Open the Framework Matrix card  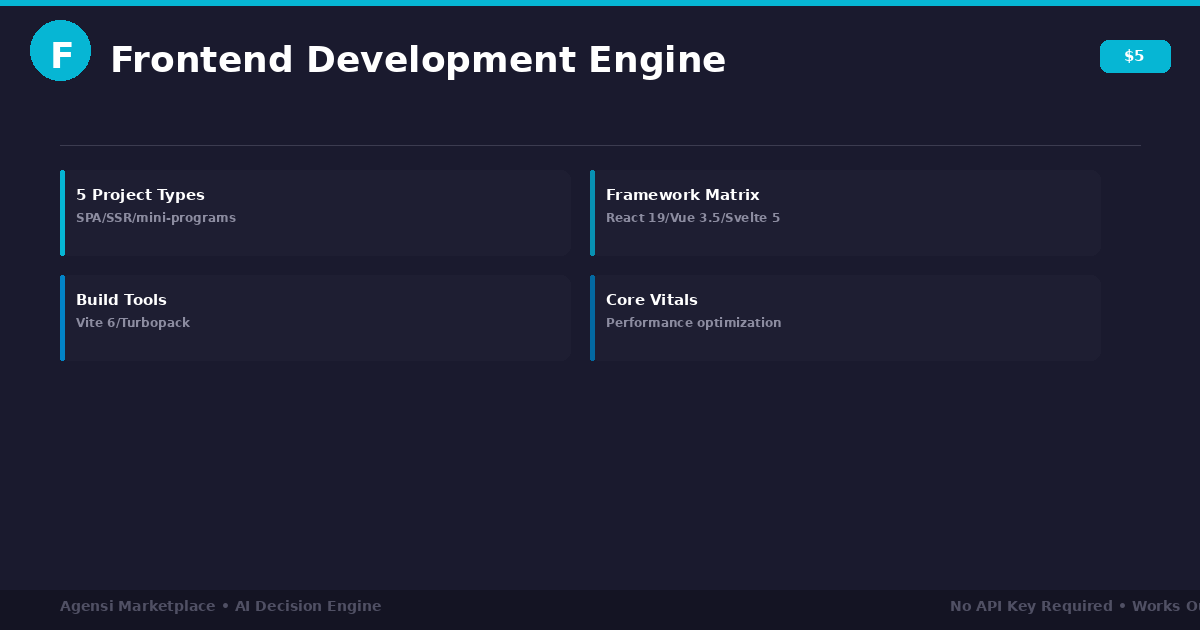(x=845, y=213)
